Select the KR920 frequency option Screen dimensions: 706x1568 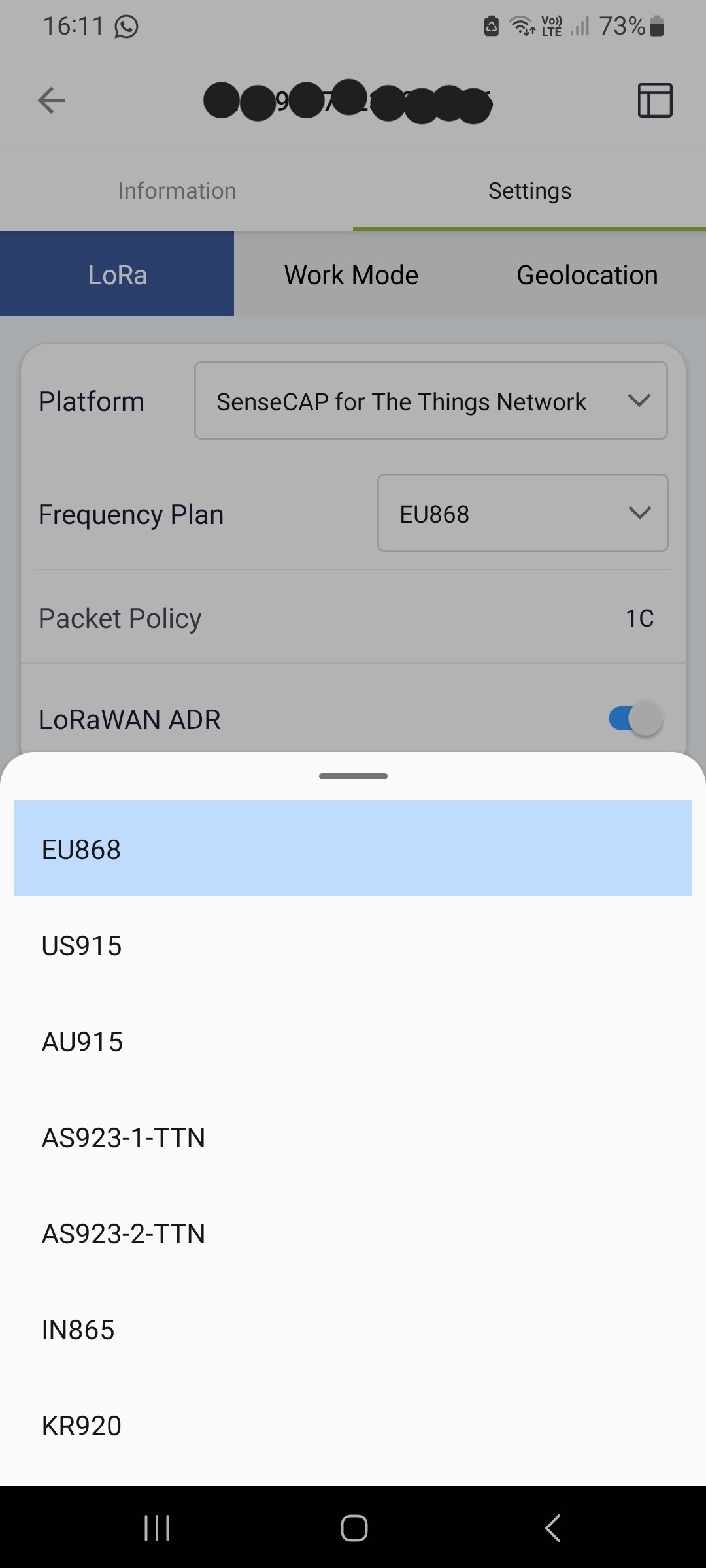(x=353, y=1426)
